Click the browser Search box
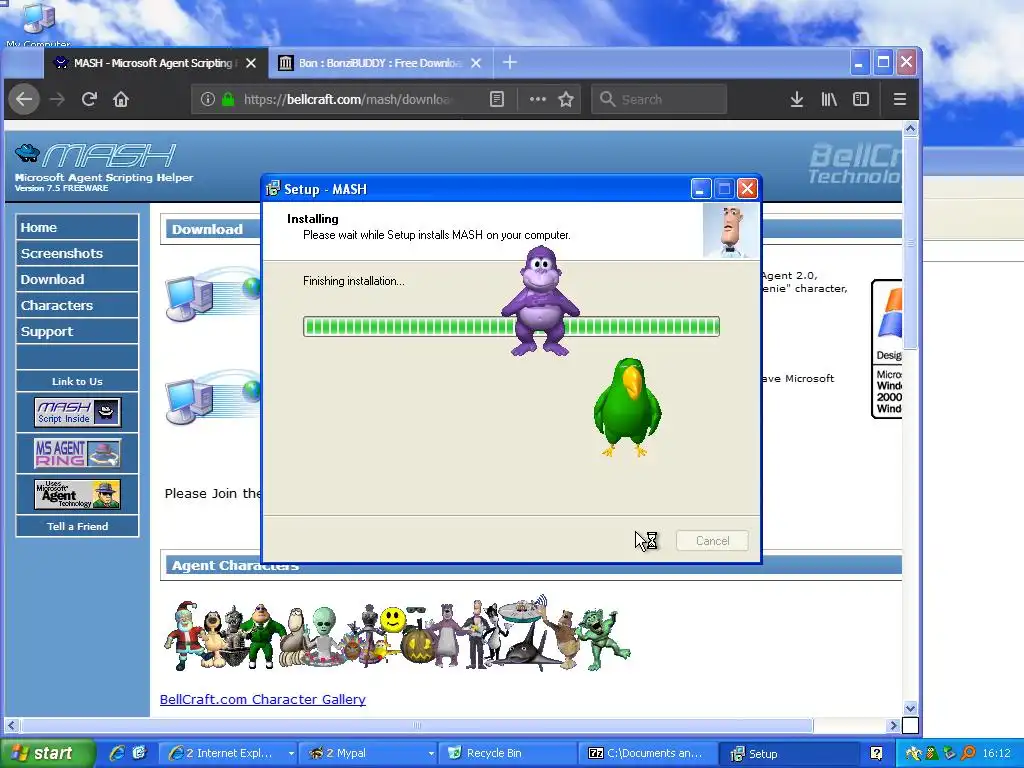The image size is (1024, 768). pyautogui.click(x=659, y=99)
